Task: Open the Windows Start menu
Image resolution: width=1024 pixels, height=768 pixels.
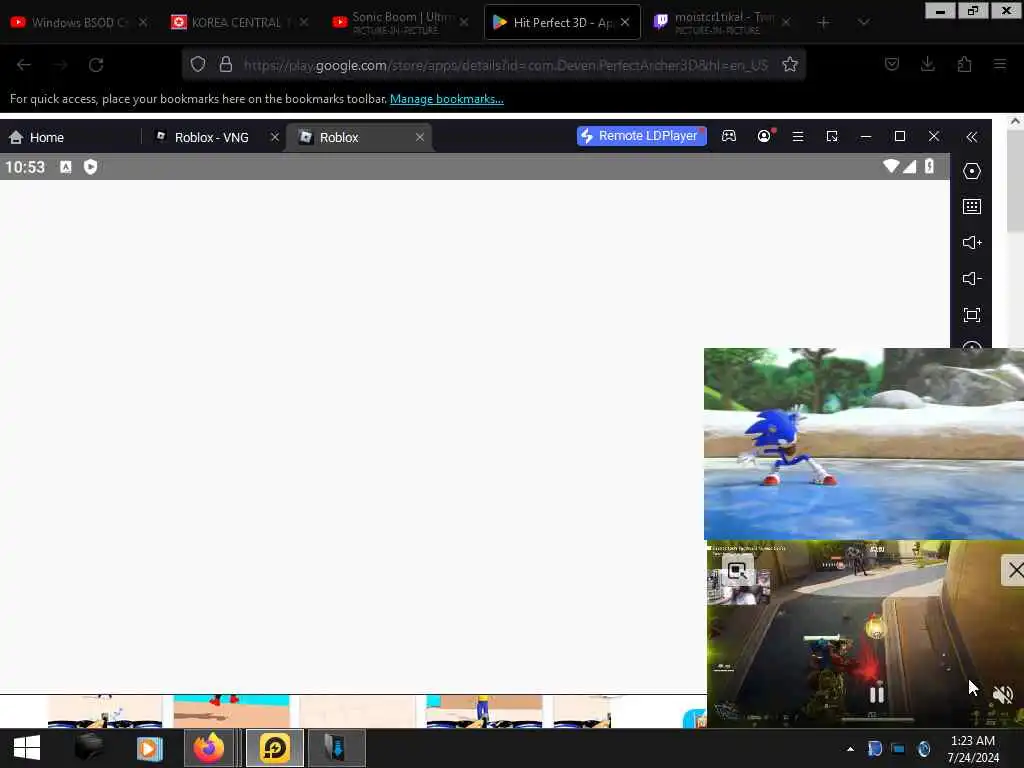Action: (x=27, y=748)
